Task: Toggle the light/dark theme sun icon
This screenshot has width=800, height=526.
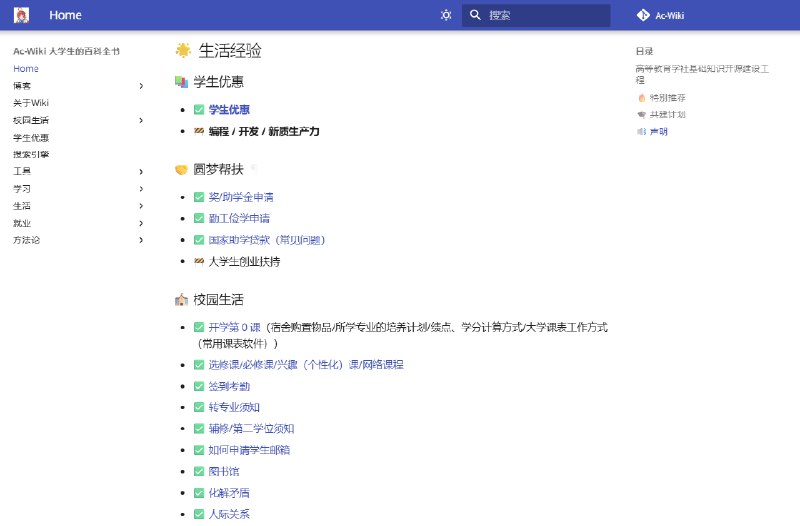Action: 446,15
